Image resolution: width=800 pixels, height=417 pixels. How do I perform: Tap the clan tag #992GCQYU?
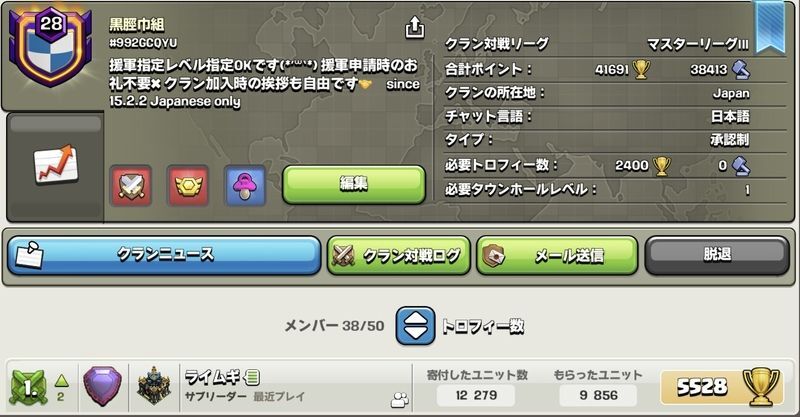tap(143, 43)
